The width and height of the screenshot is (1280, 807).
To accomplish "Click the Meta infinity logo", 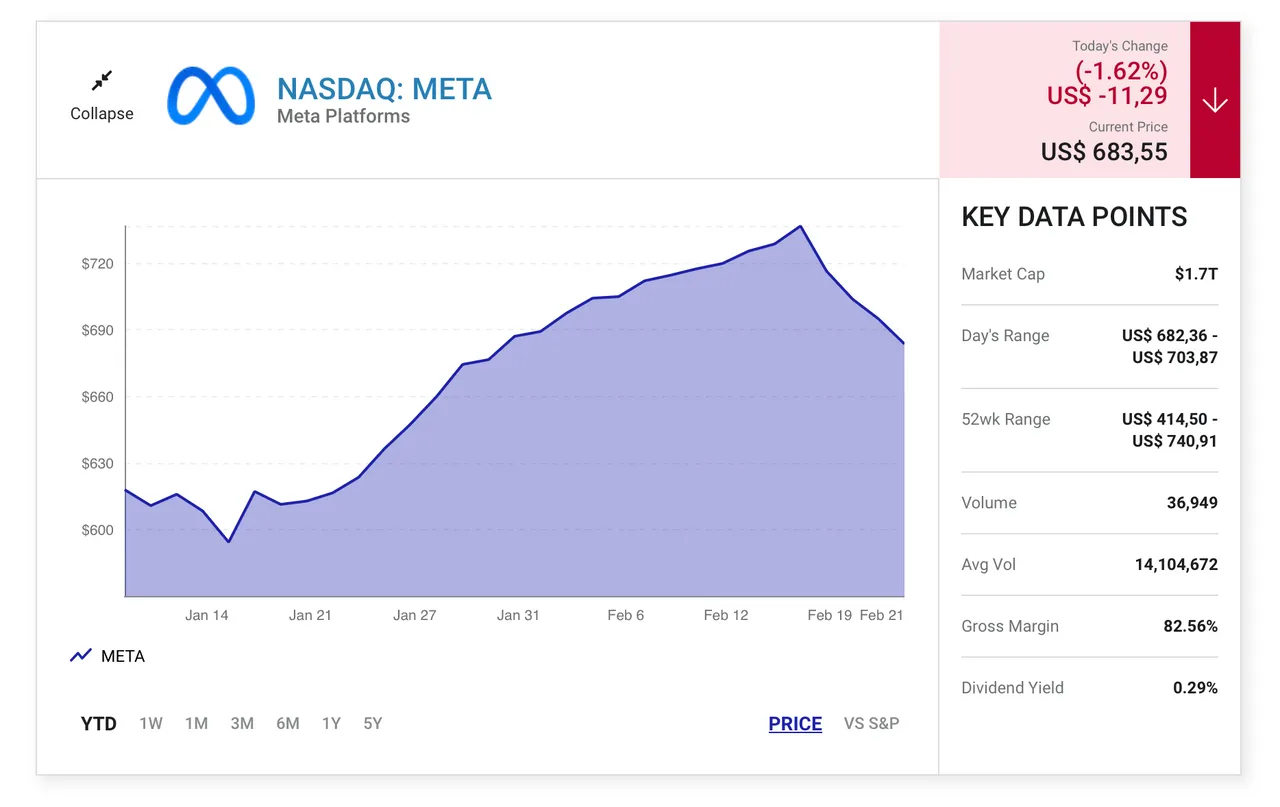I will point(211,96).
